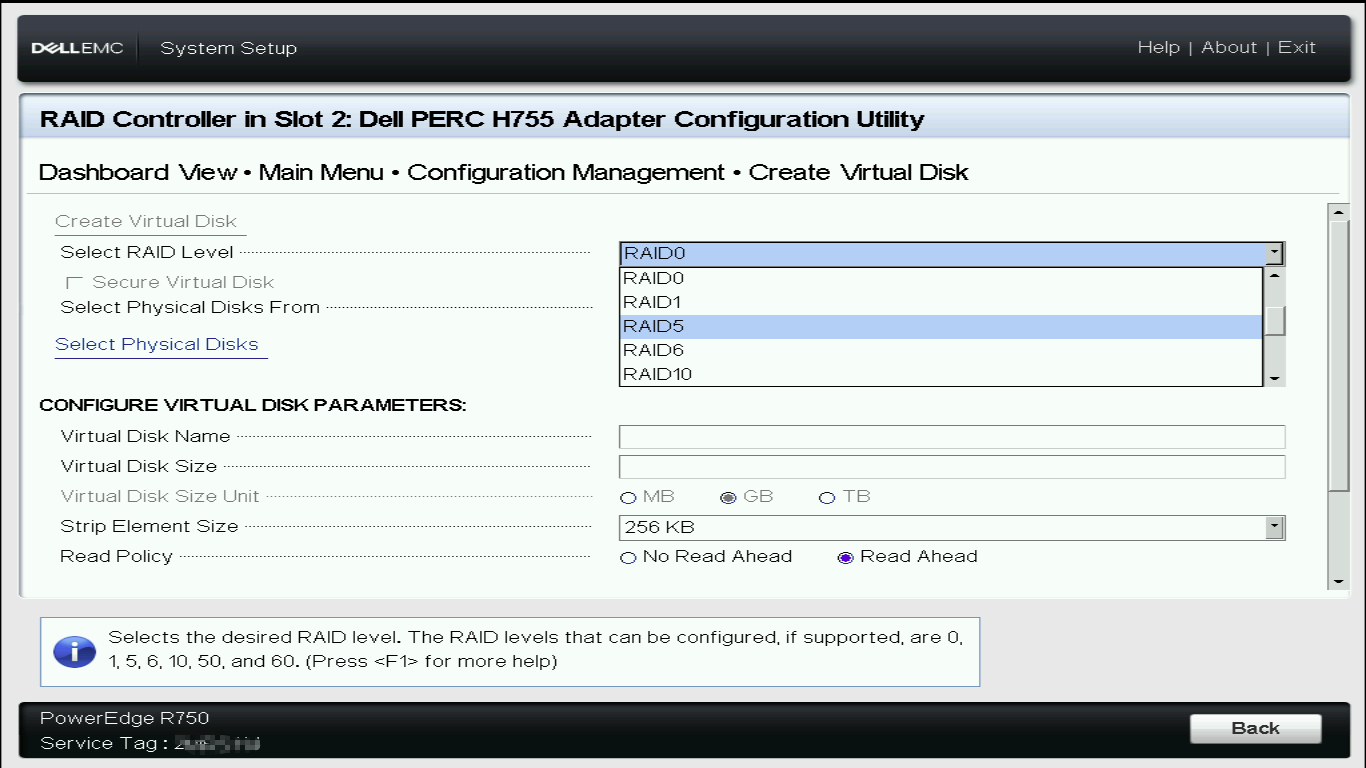Image resolution: width=1366 pixels, height=768 pixels.
Task: Click the Virtual Disk Name input field
Action: click(951, 437)
